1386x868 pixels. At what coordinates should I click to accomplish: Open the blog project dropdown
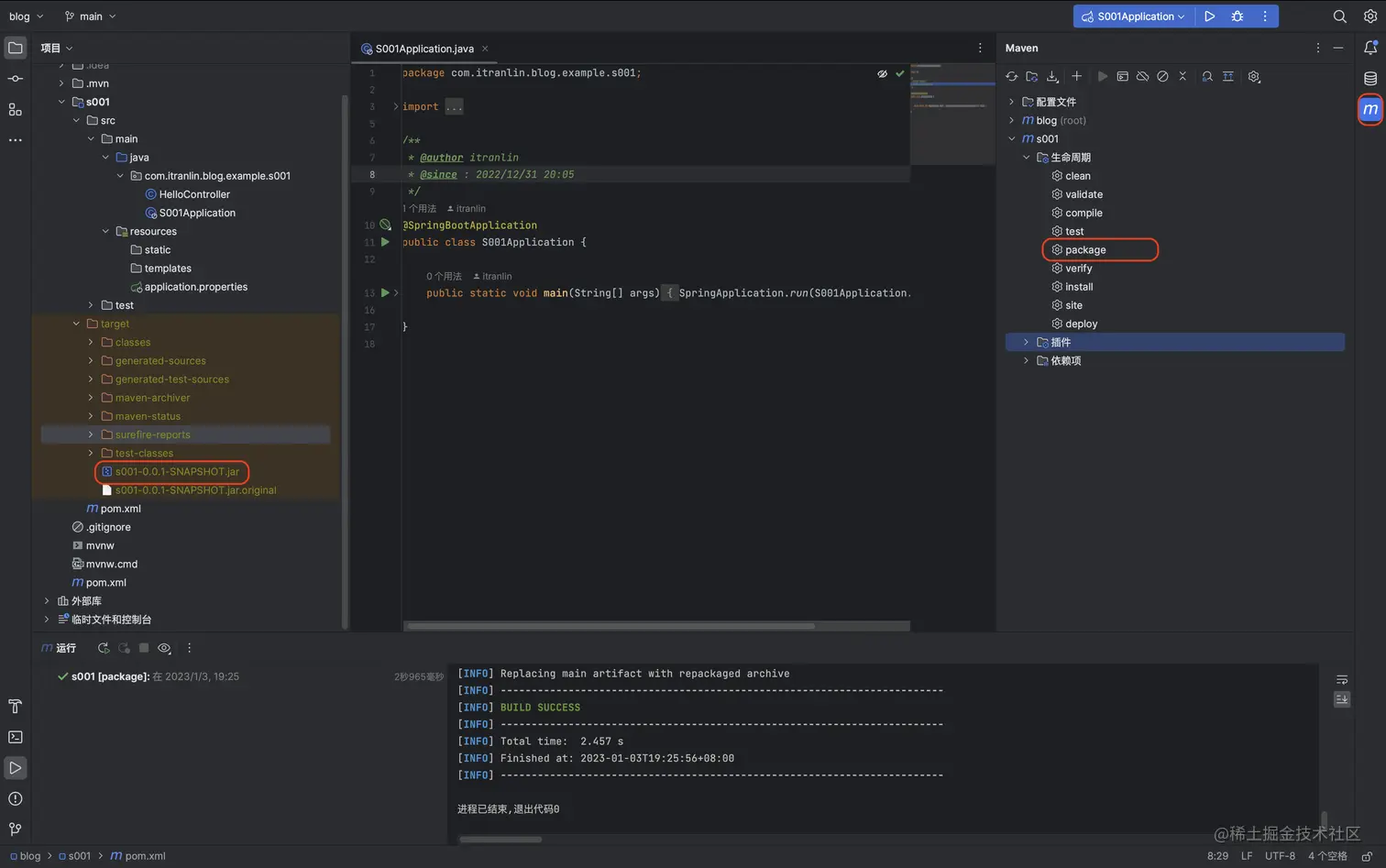[26, 16]
